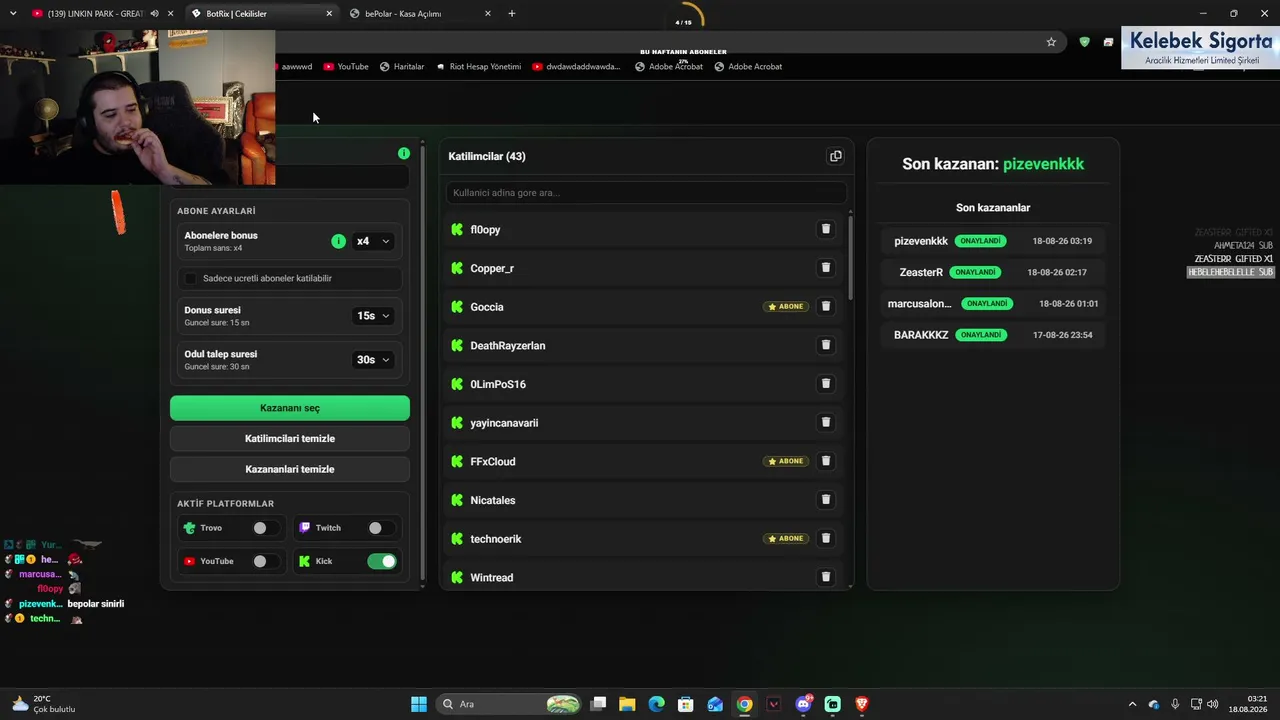Click Kick logo next to fl0opy

coord(457,229)
